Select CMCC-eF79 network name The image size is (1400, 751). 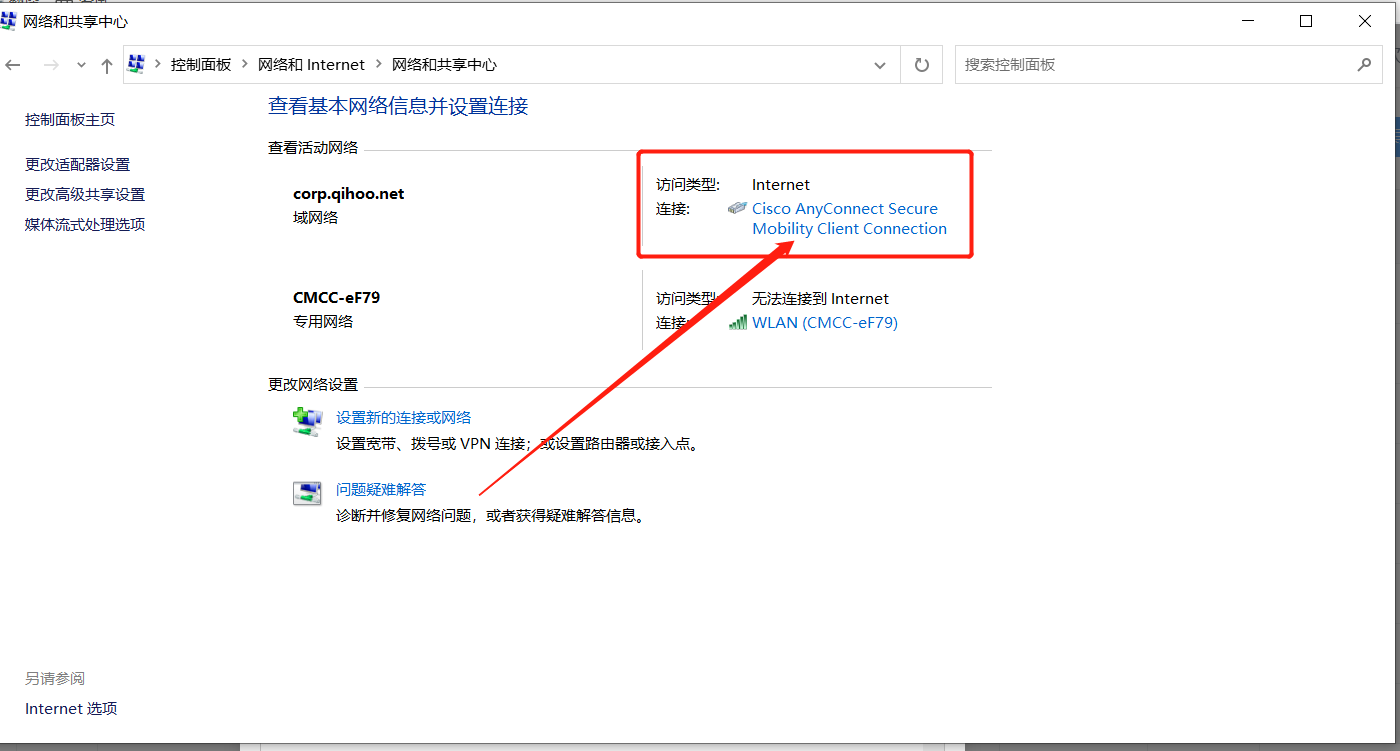tap(337, 297)
